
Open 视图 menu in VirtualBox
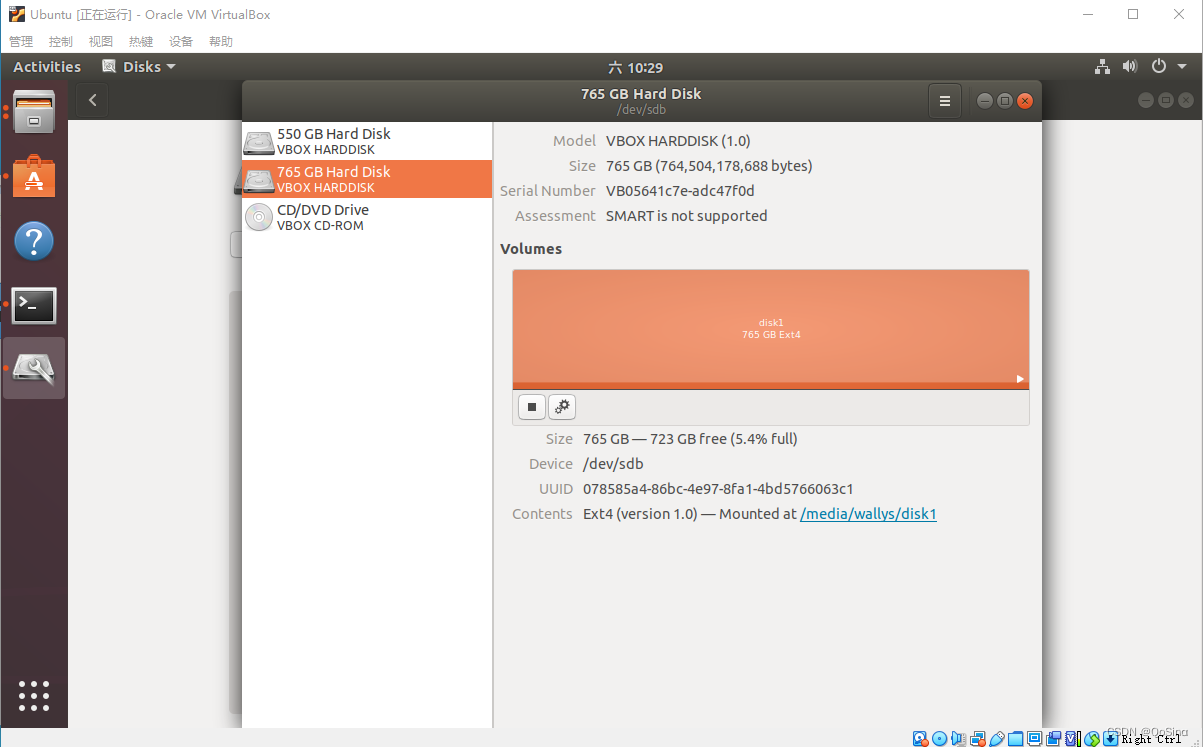point(101,42)
